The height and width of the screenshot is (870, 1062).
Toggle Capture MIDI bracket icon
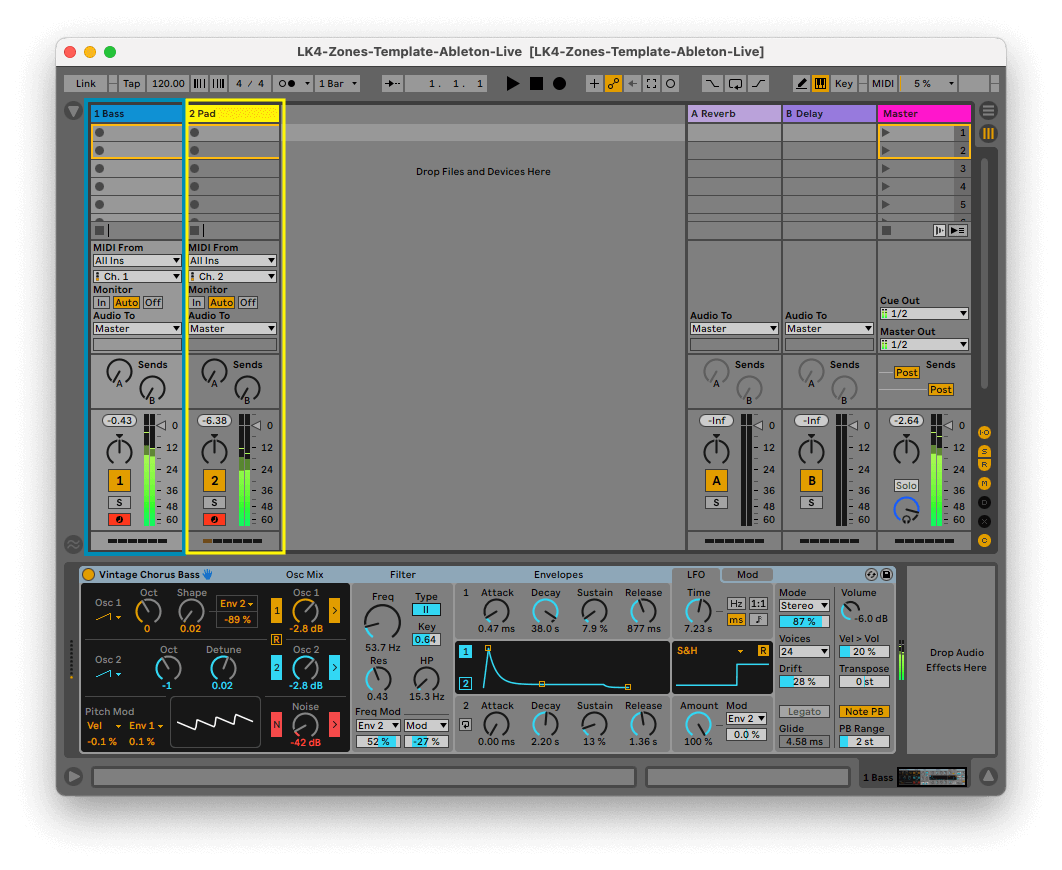651,83
